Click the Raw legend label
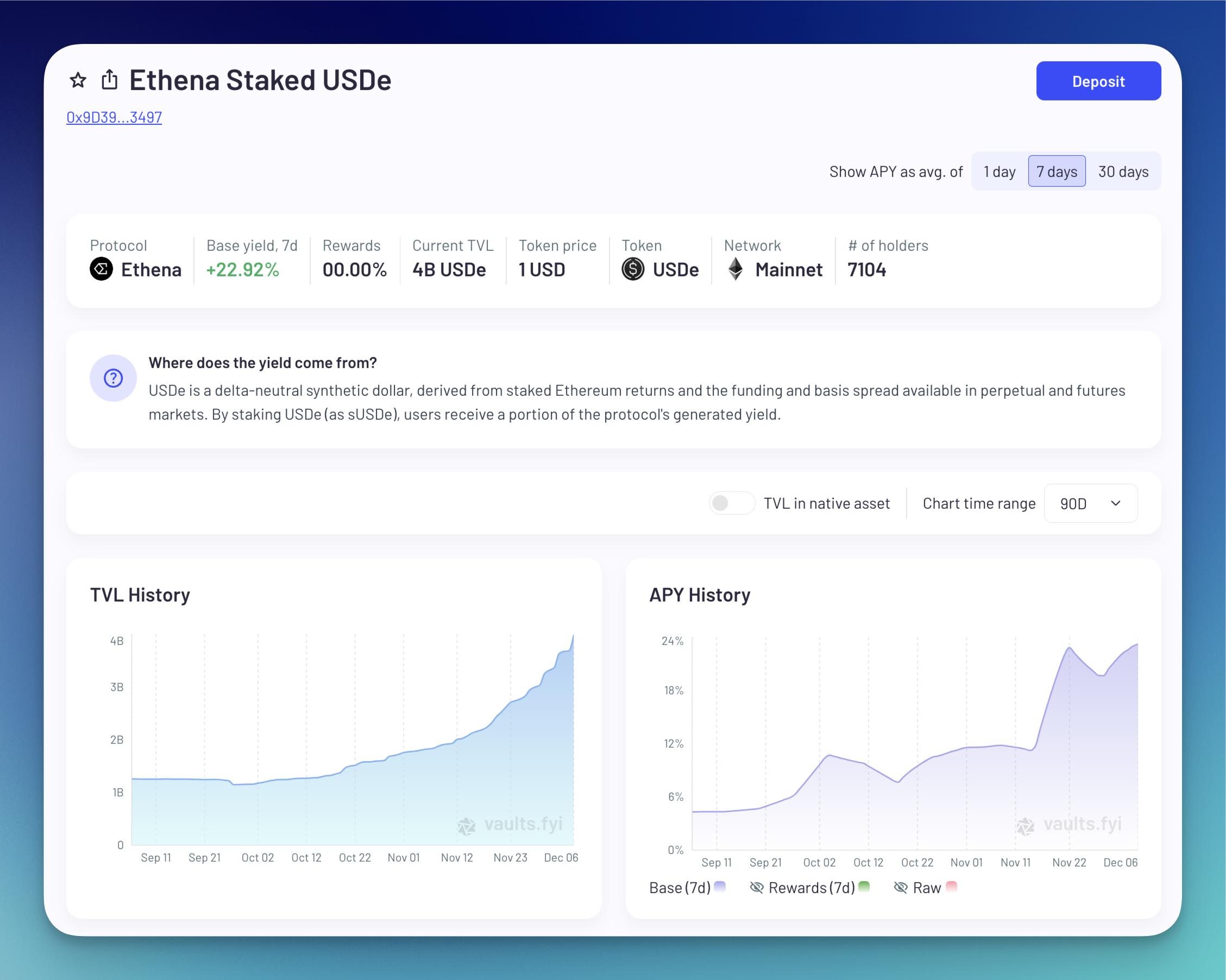The height and width of the screenshot is (980, 1226). point(927,887)
